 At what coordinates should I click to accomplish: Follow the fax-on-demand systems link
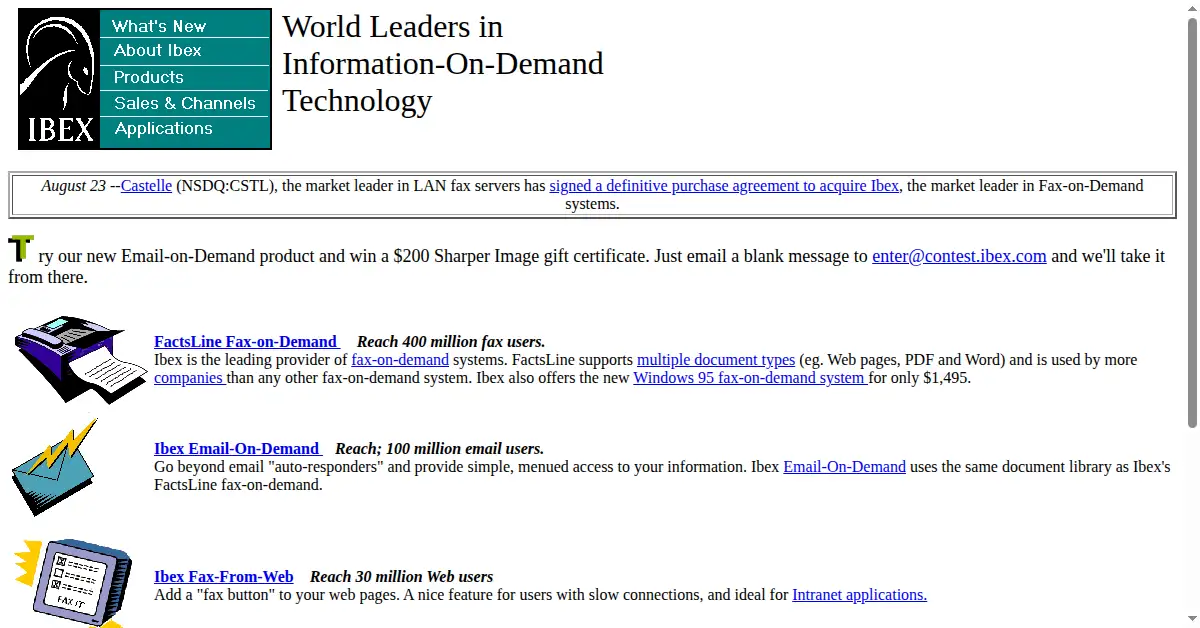[x=400, y=360]
